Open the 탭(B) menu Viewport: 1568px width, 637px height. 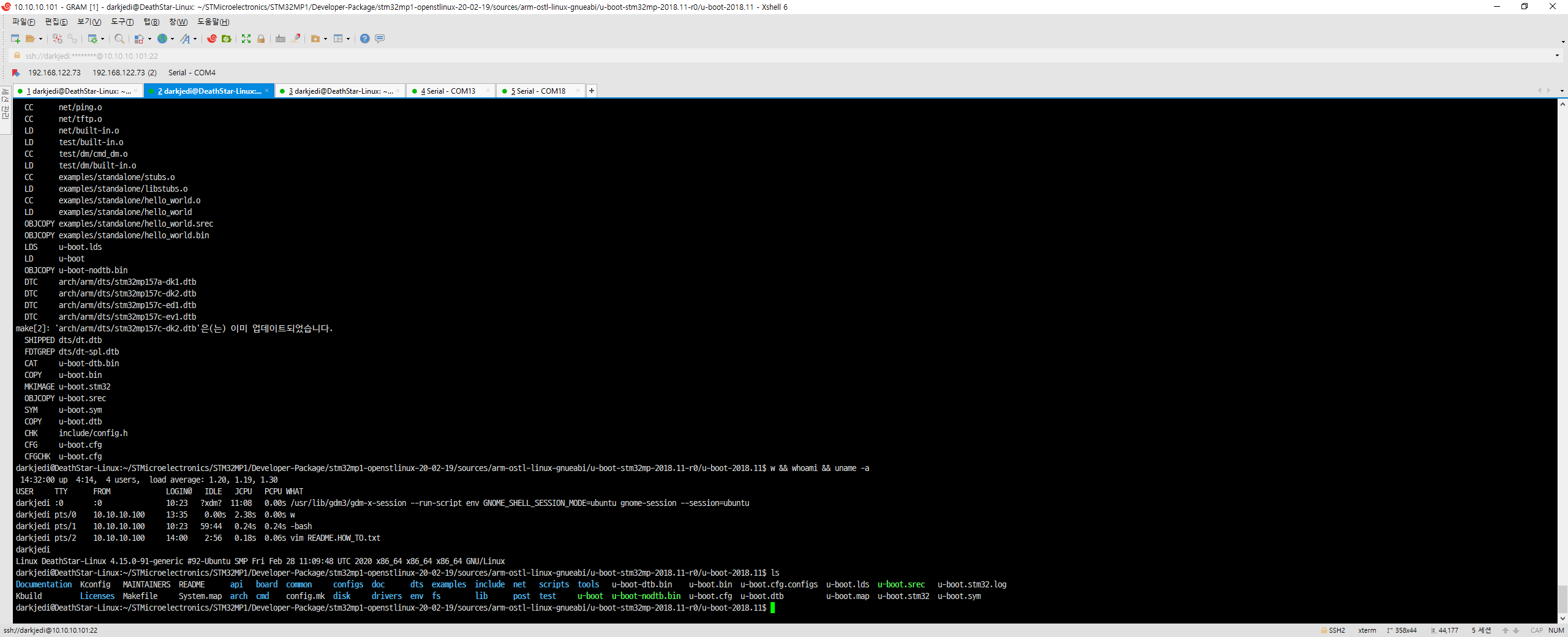151,22
